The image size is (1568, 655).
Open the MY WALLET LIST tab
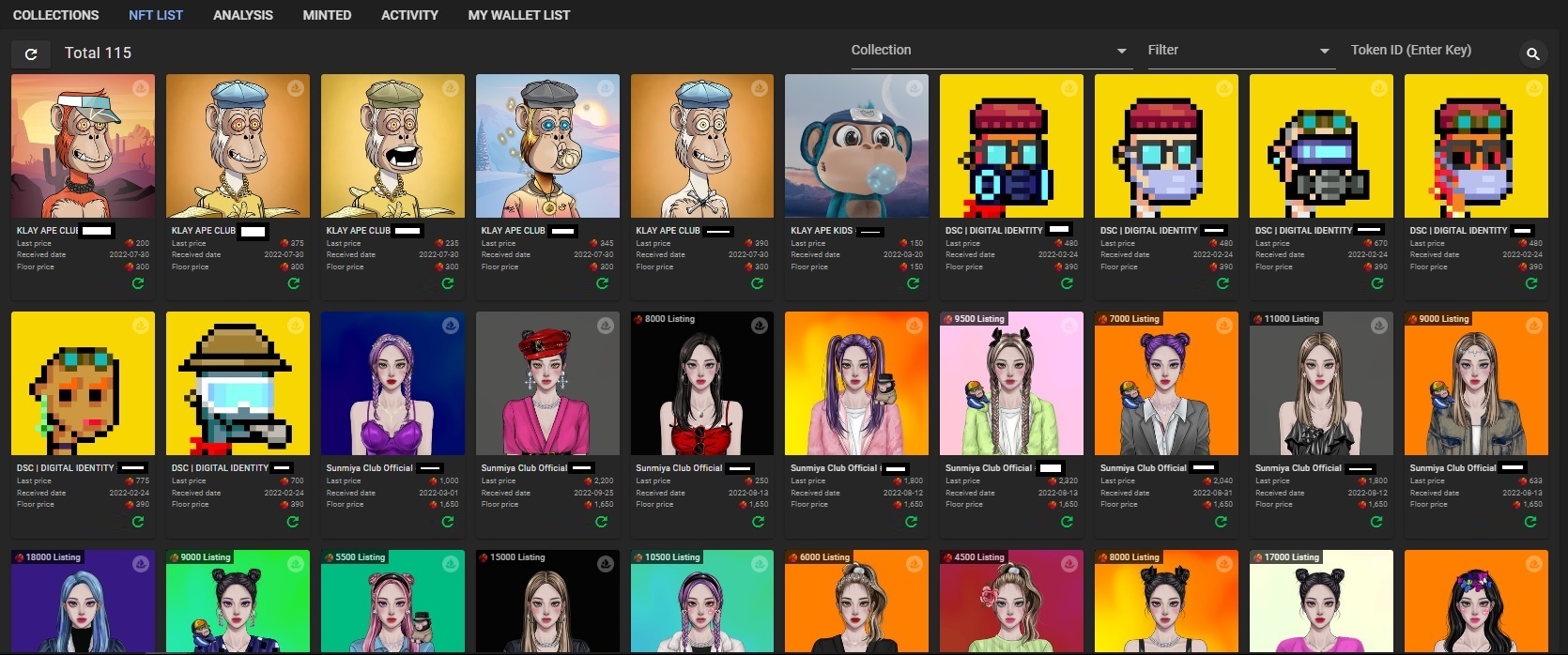point(518,15)
